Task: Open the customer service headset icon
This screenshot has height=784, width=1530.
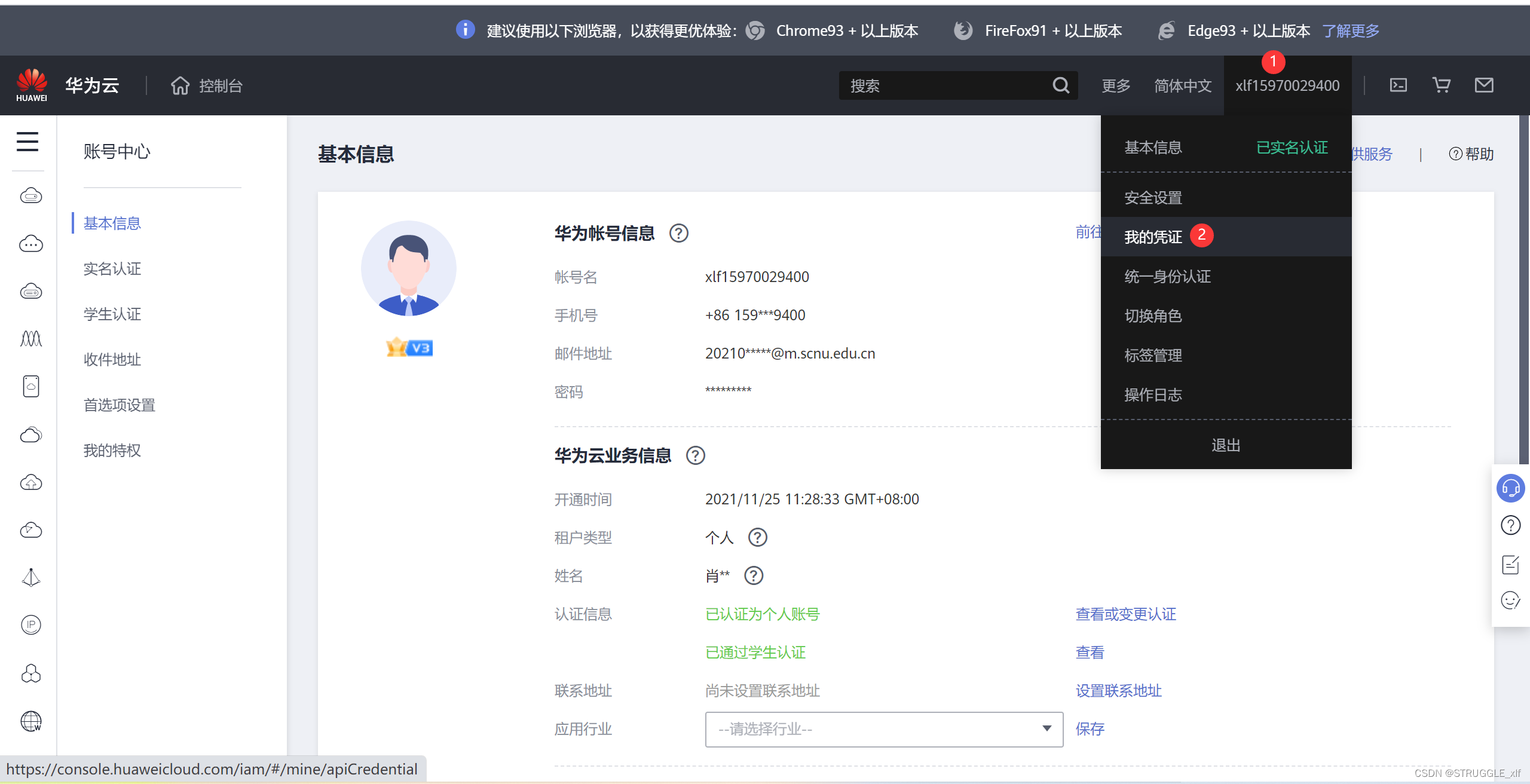Action: click(1510, 488)
